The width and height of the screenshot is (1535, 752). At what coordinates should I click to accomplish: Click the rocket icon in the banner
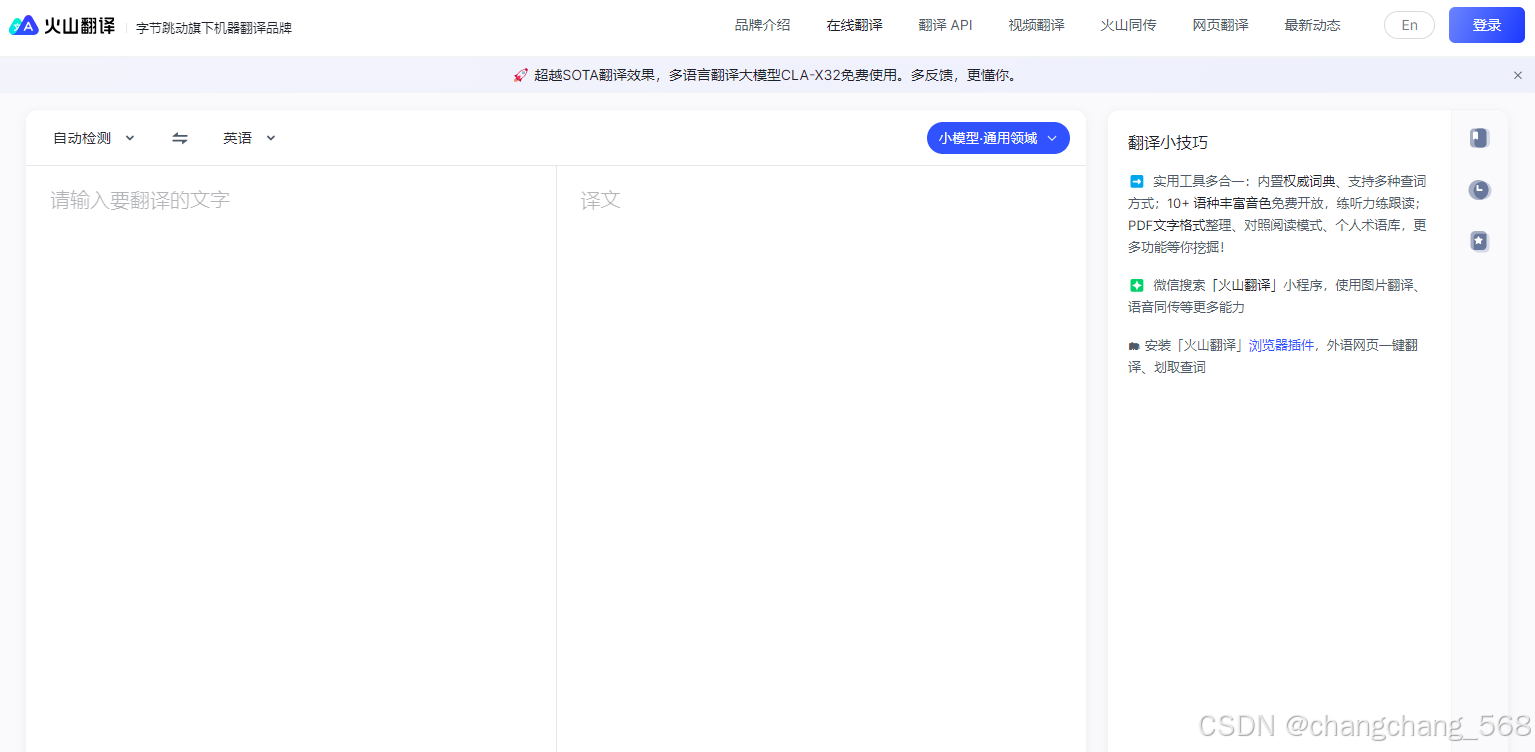(x=520, y=75)
